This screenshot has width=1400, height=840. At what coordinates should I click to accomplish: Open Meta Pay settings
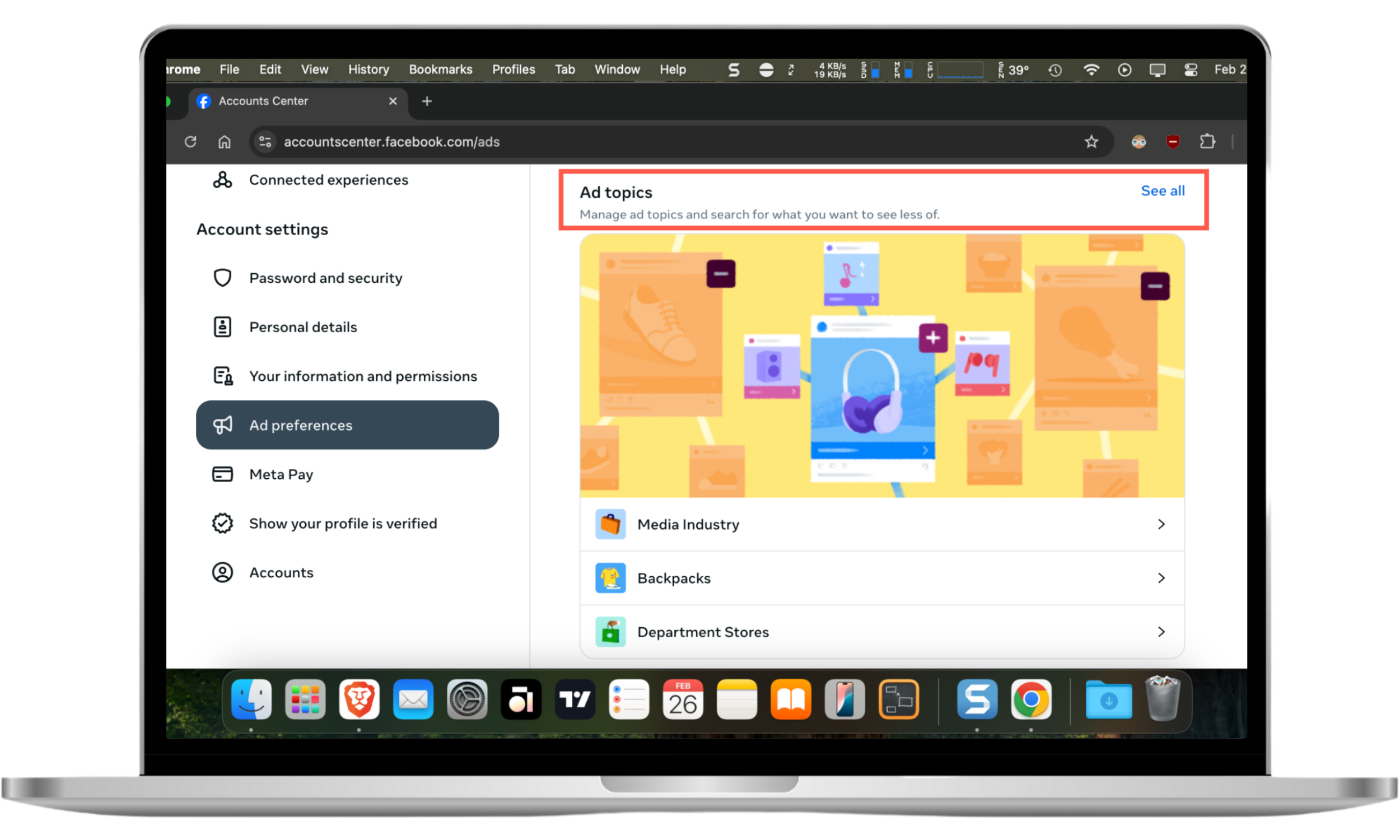tap(347, 474)
